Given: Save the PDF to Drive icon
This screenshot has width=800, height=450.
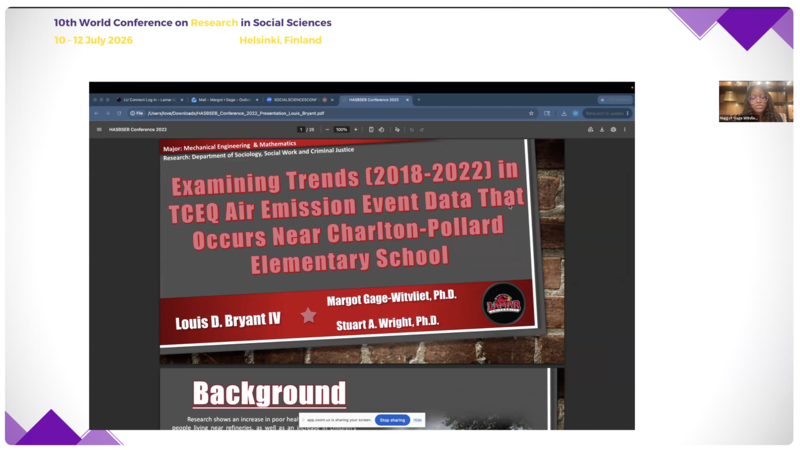Looking at the screenshot, I should (590, 130).
